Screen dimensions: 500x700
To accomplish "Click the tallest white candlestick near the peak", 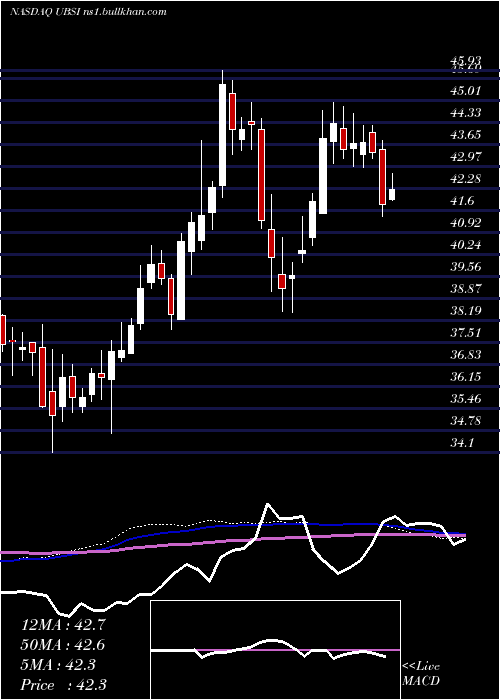I will click(x=222, y=135).
